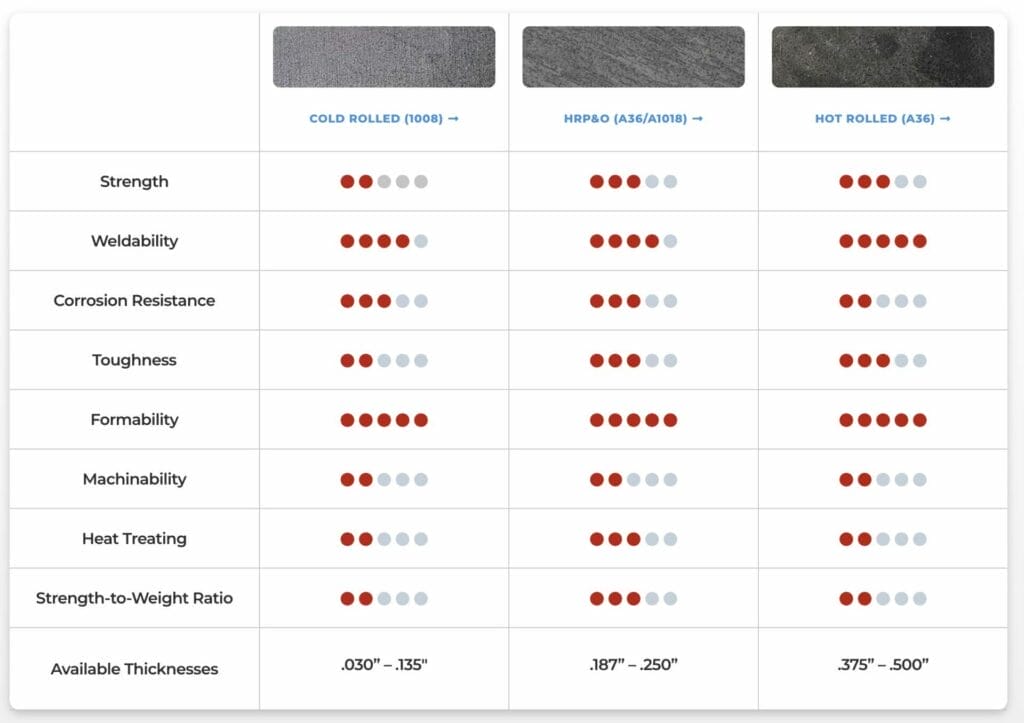Click the Strength row label

click(134, 182)
